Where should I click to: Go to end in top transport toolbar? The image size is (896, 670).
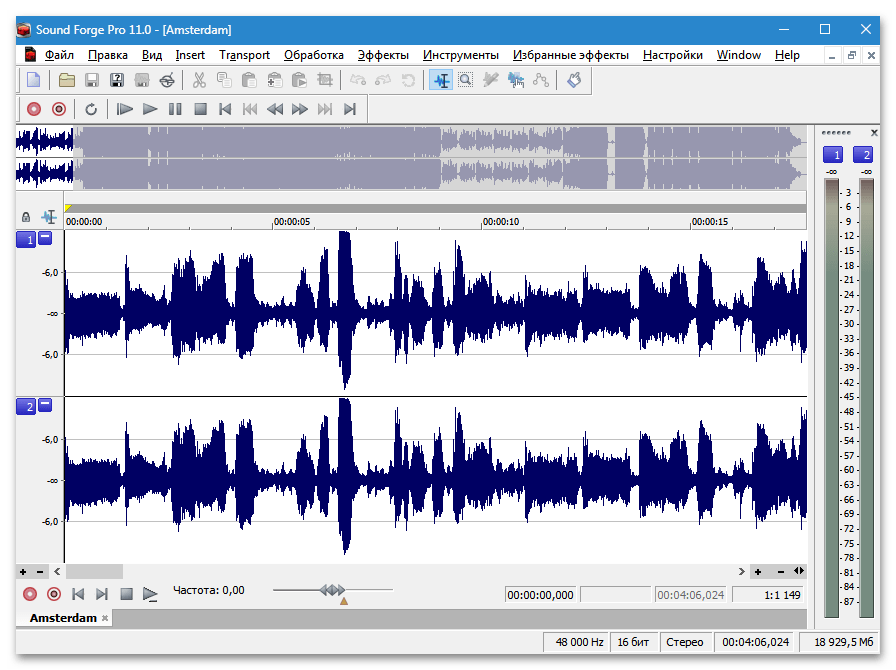click(x=350, y=109)
